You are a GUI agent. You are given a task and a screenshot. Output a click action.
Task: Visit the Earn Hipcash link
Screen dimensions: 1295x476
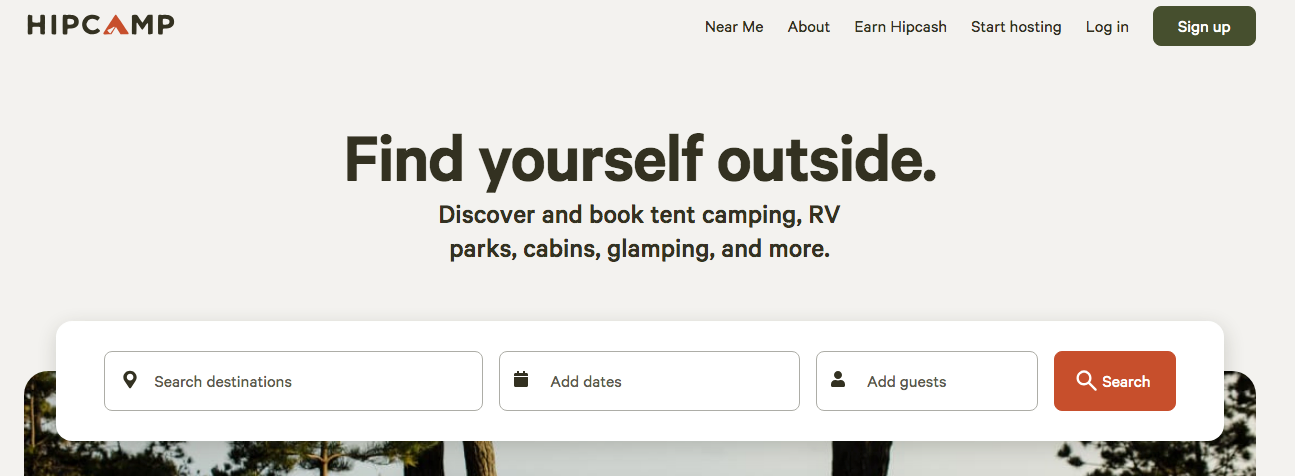coord(900,27)
